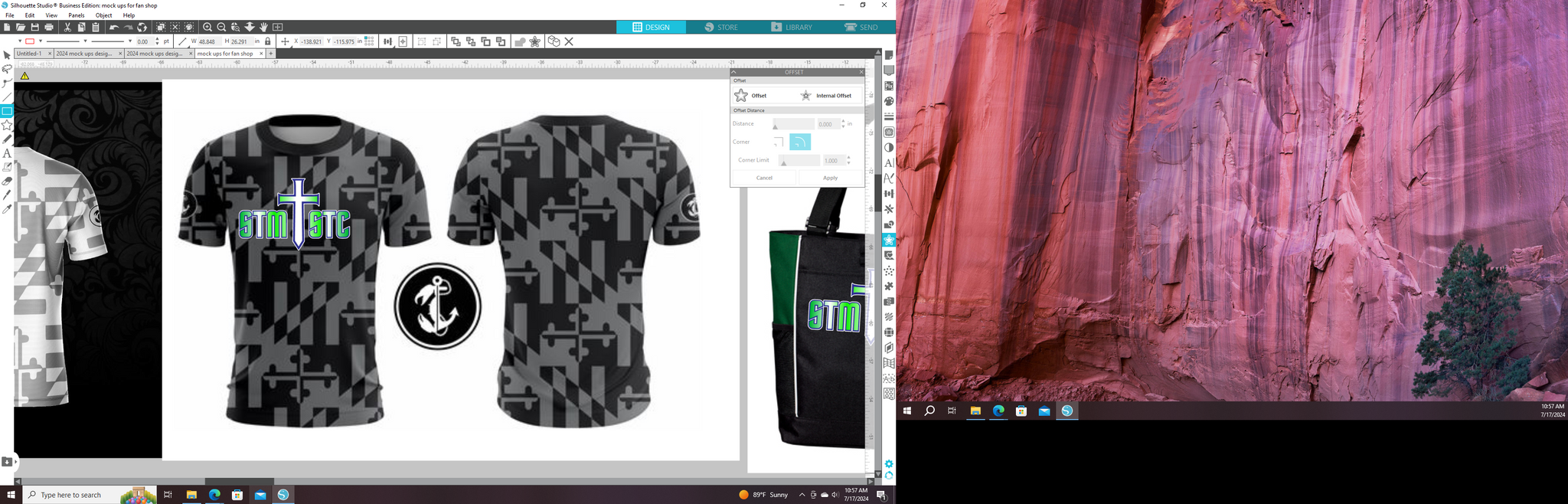Switch to the LIBRARY tab
Image resolution: width=1568 pixels, height=504 pixels.
click(x=792, y=27)
